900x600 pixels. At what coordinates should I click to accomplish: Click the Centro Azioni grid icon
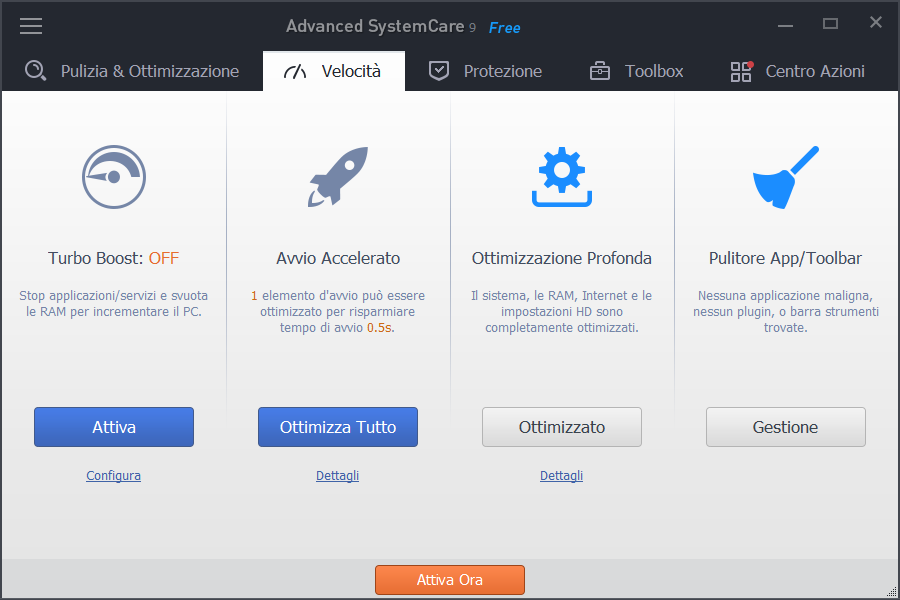coord(742,71)
